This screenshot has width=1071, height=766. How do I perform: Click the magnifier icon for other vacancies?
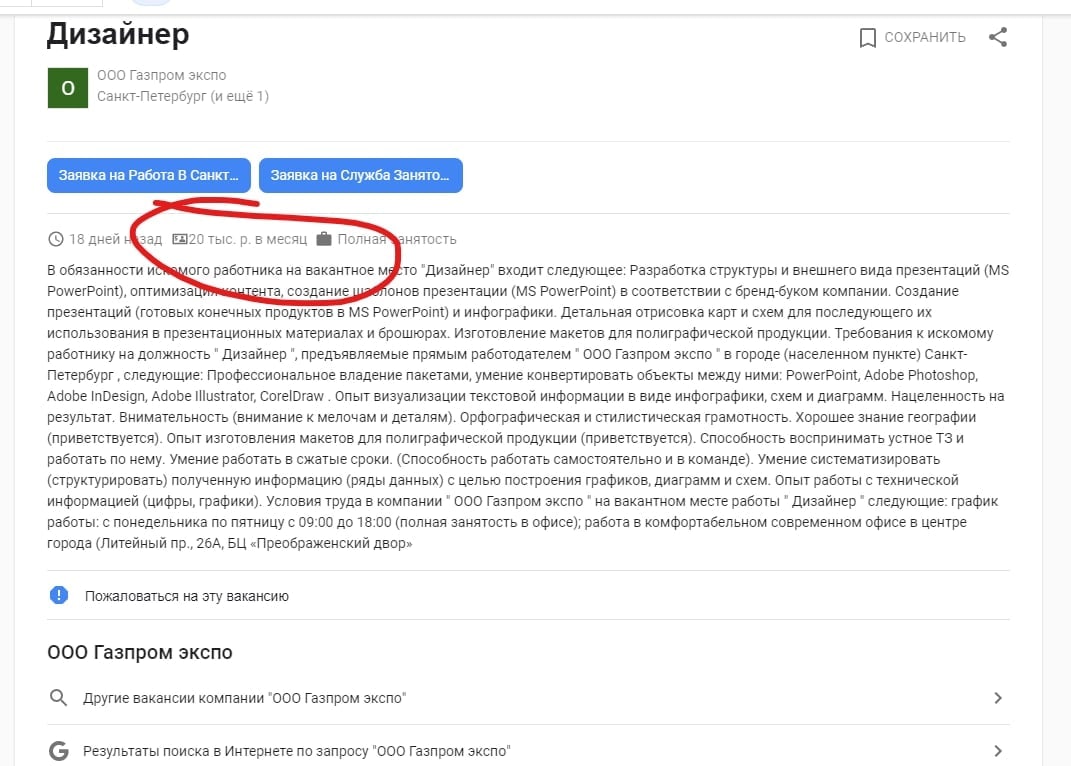(x=59, y=698)
